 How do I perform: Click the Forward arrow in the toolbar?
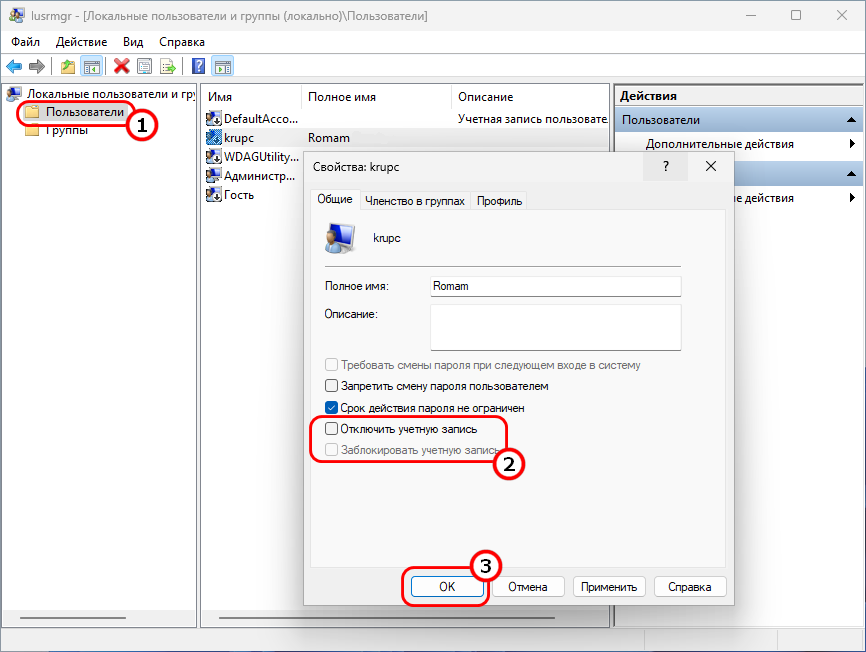36,67
